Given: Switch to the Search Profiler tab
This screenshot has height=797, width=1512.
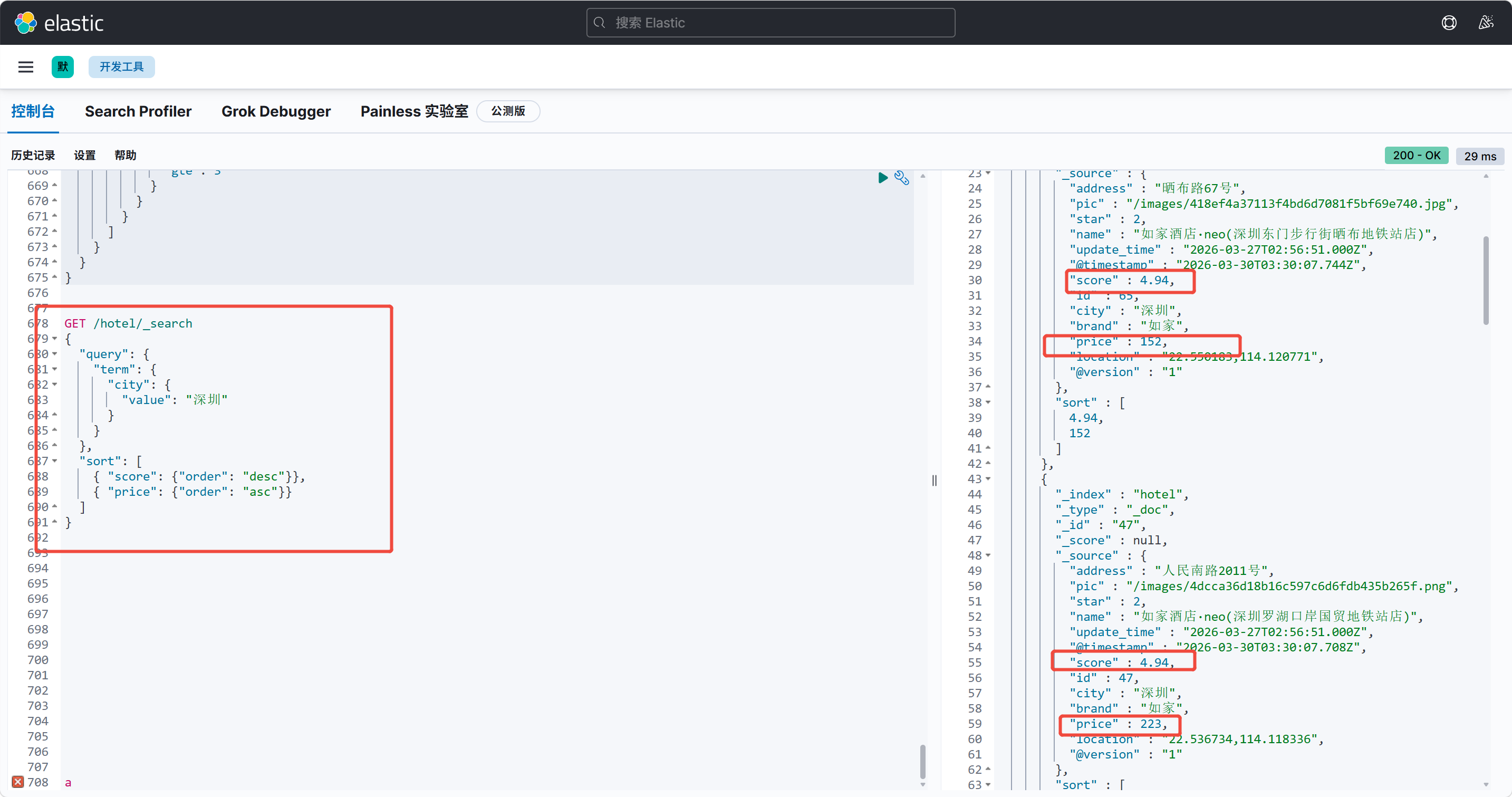Looking at the screenshot, I should 138,111.
